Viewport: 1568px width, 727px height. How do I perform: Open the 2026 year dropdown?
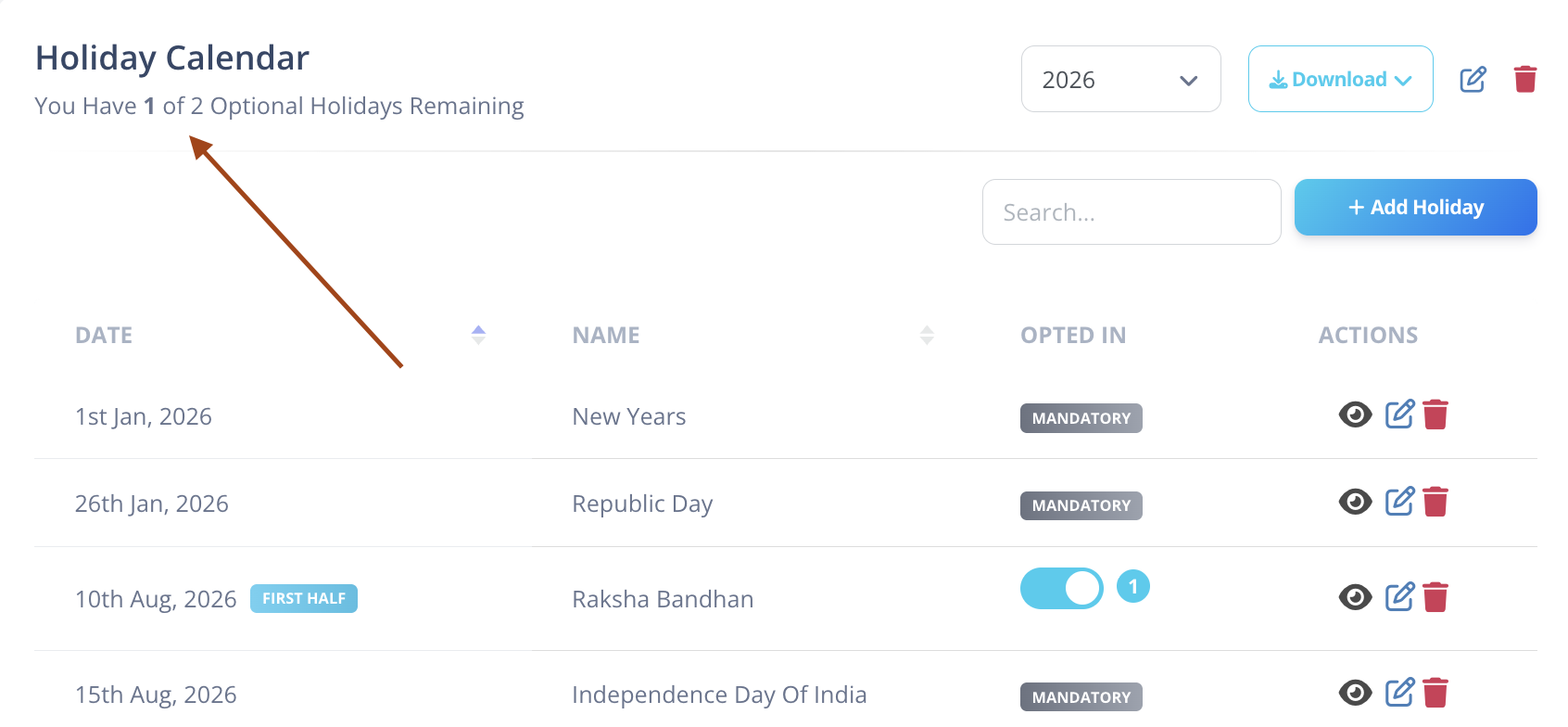tap(1121, 79)
